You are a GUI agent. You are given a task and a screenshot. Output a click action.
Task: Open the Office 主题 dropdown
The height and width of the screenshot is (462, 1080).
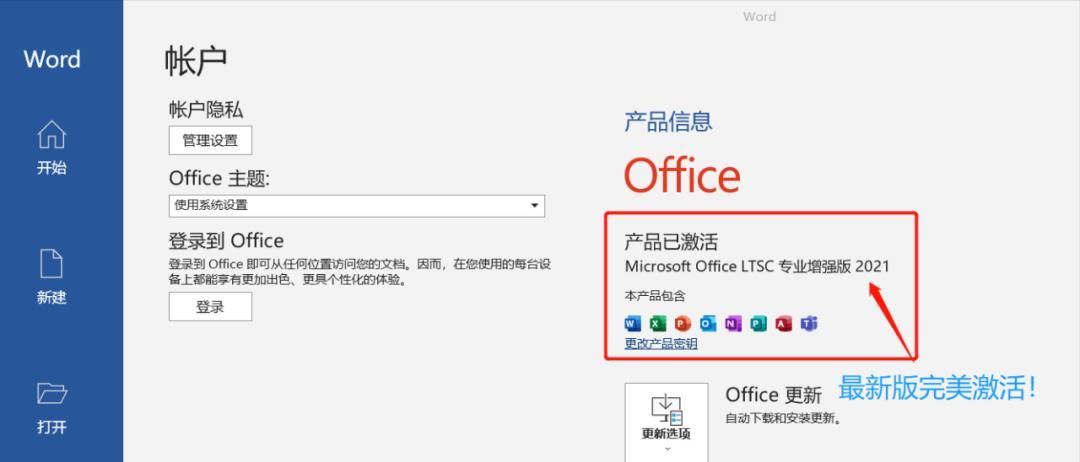[x=357, y=205]
